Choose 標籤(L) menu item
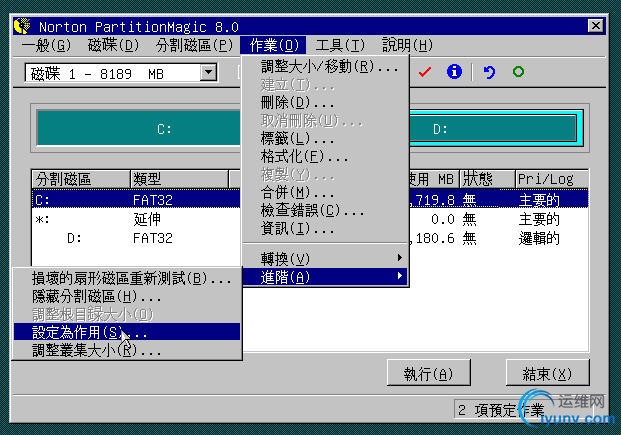Viewport: 621px width, 435px height. coord(326,139)
